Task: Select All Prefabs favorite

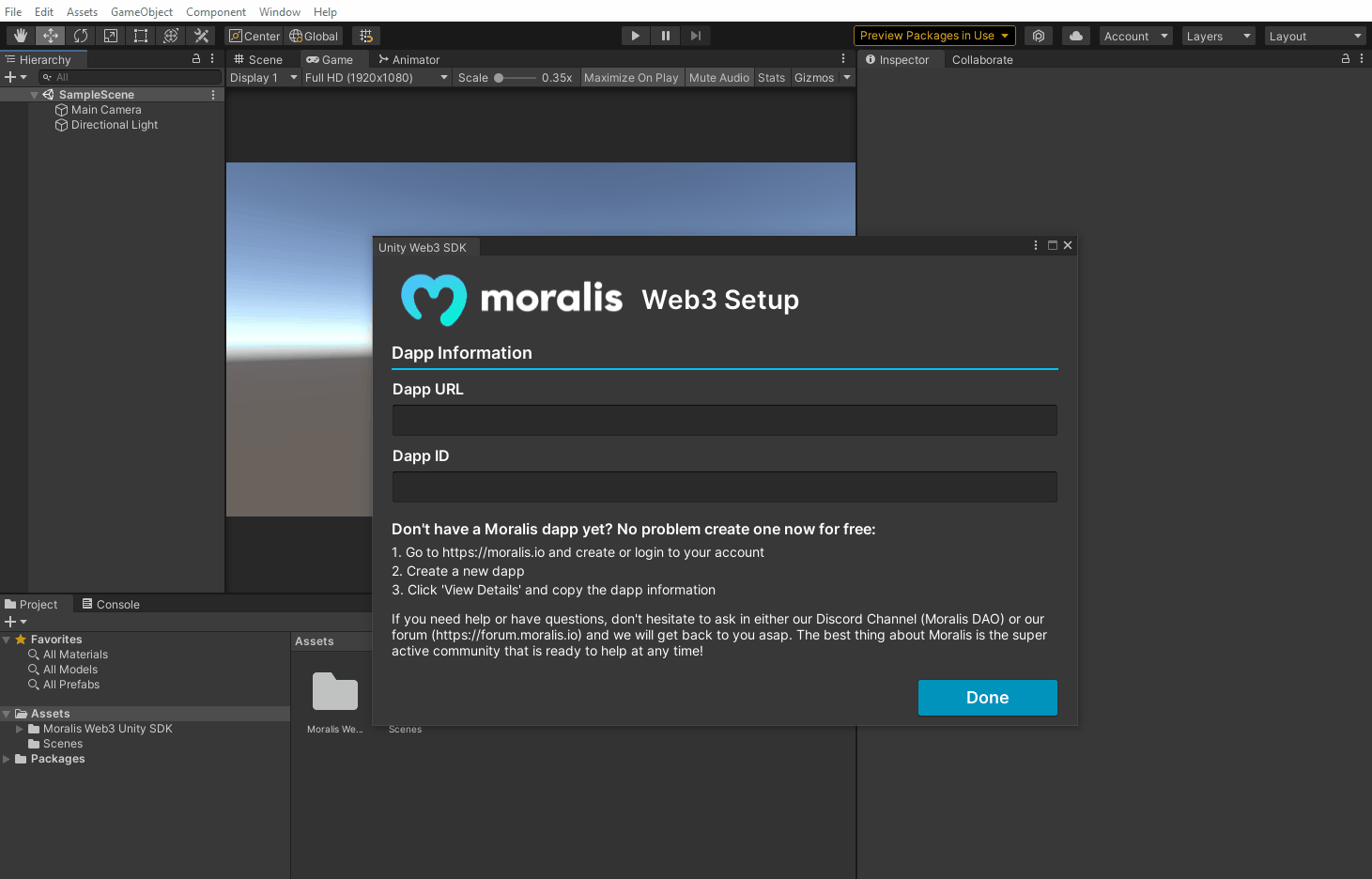Action: tap(71, 685)
